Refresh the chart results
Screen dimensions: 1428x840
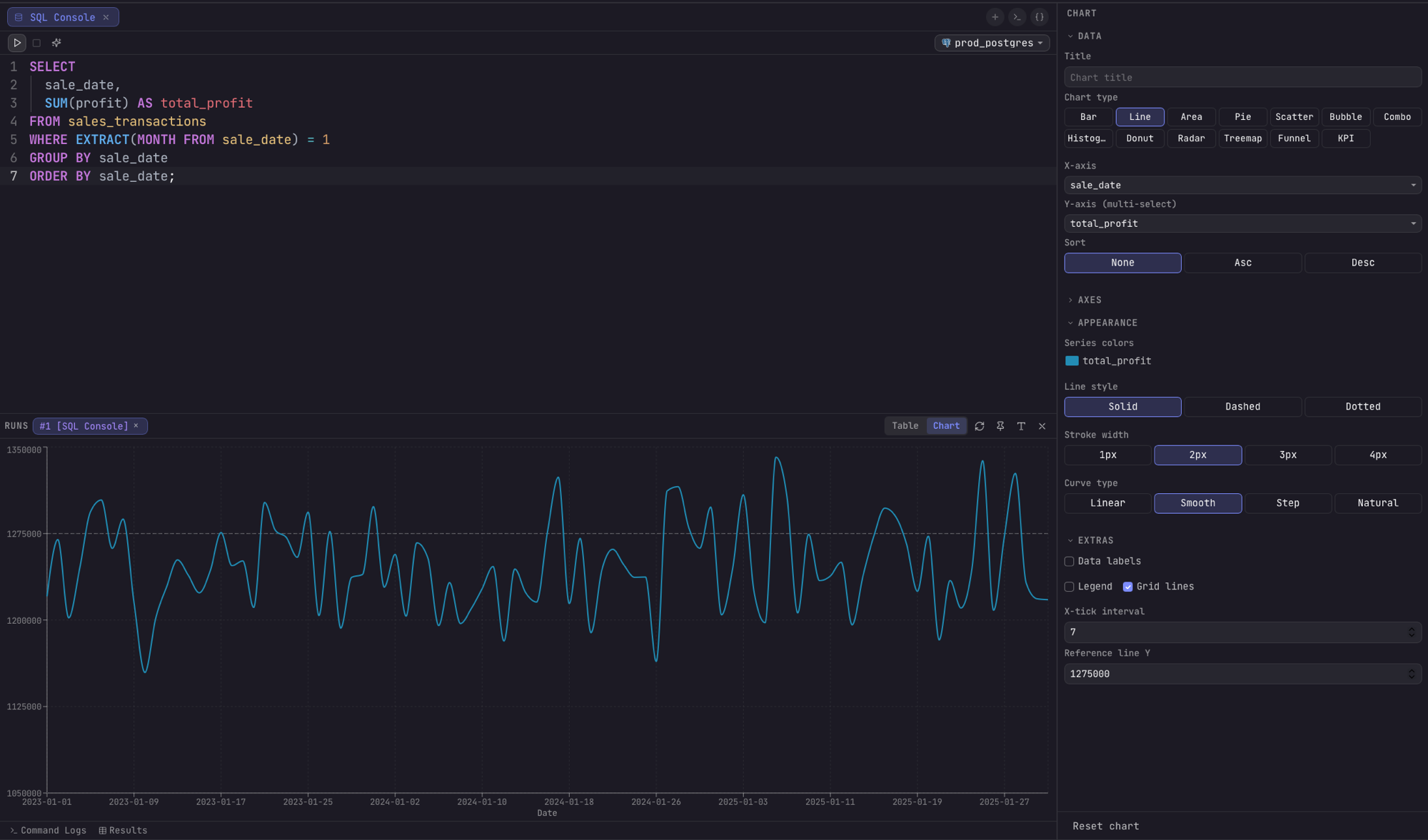point(980,426)
